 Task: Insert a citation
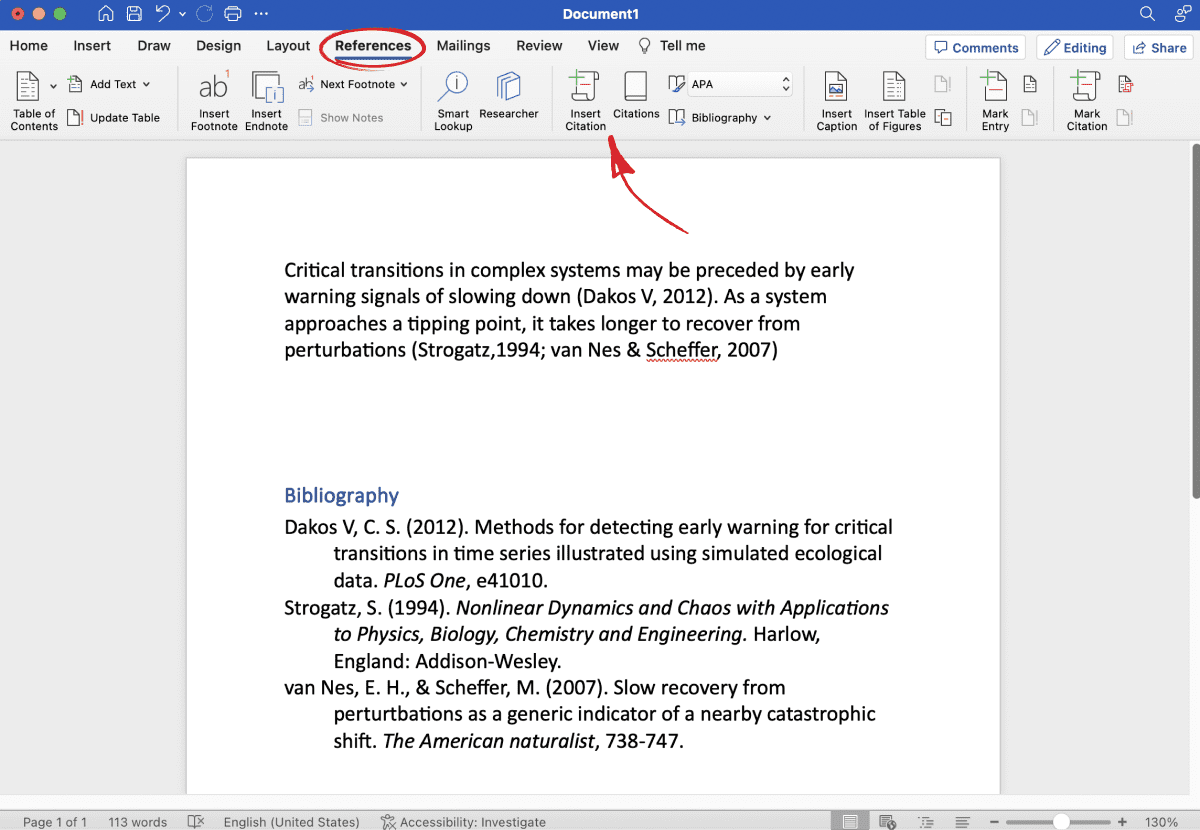click(584, 98)
